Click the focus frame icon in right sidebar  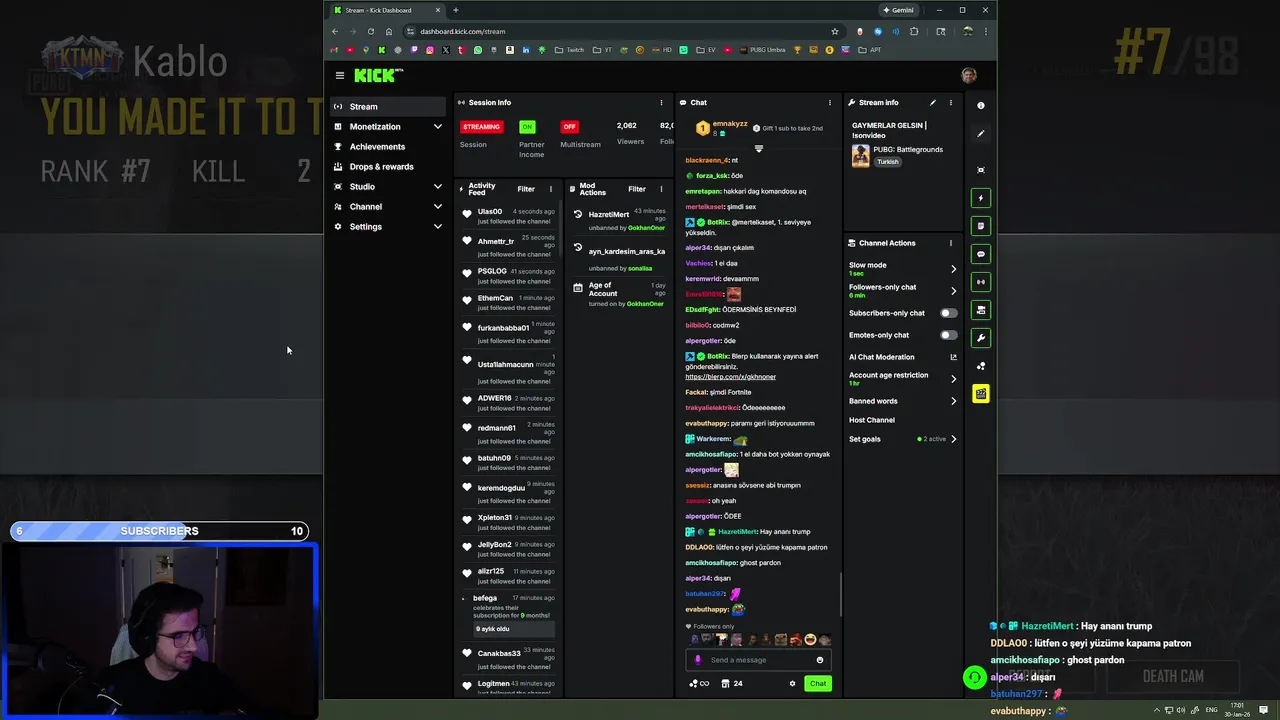981,169
